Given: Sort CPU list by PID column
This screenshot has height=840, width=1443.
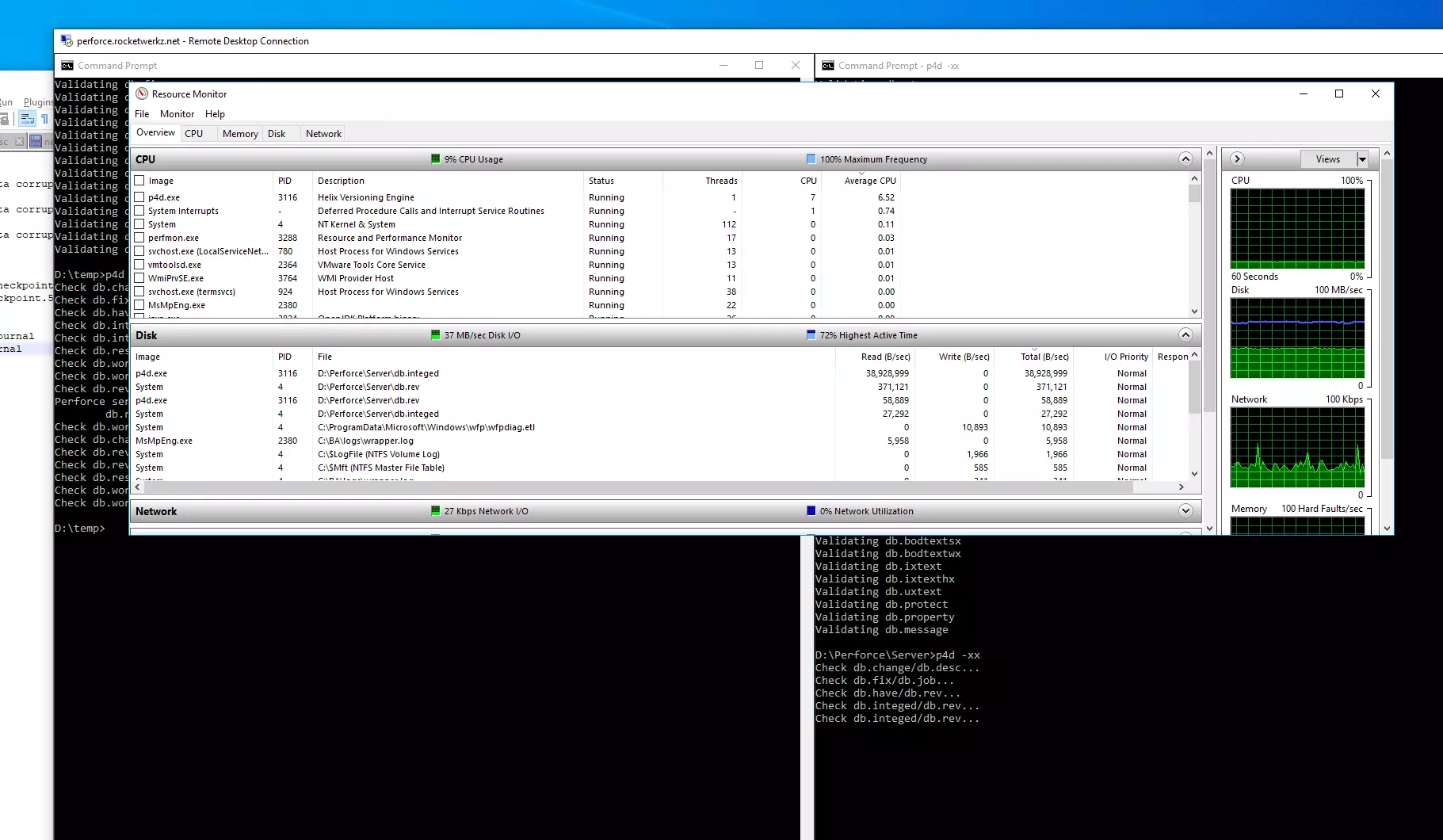Looking at the screenshot, I should tap(293, 181).
